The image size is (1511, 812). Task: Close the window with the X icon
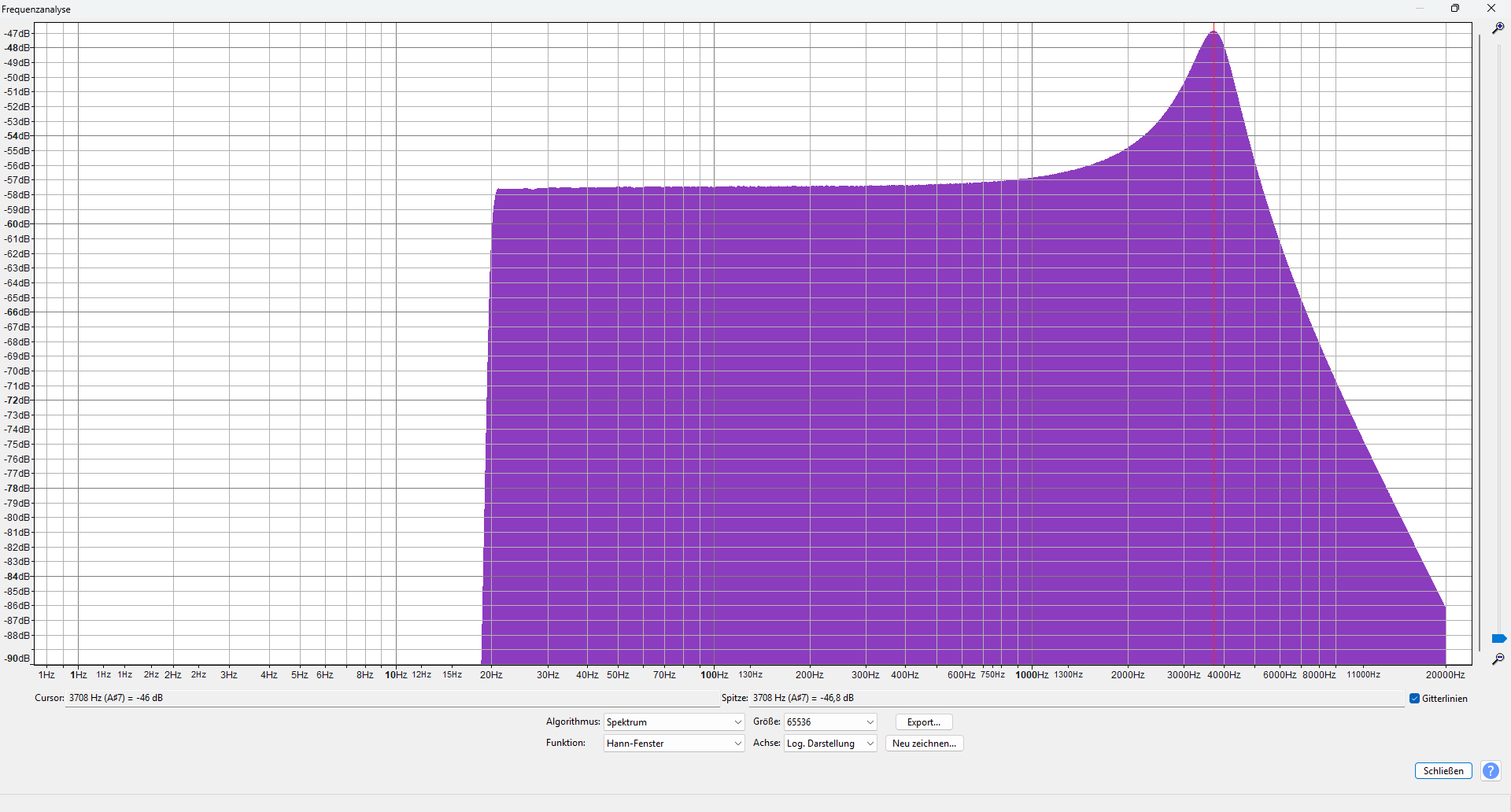click(1491, 9)
